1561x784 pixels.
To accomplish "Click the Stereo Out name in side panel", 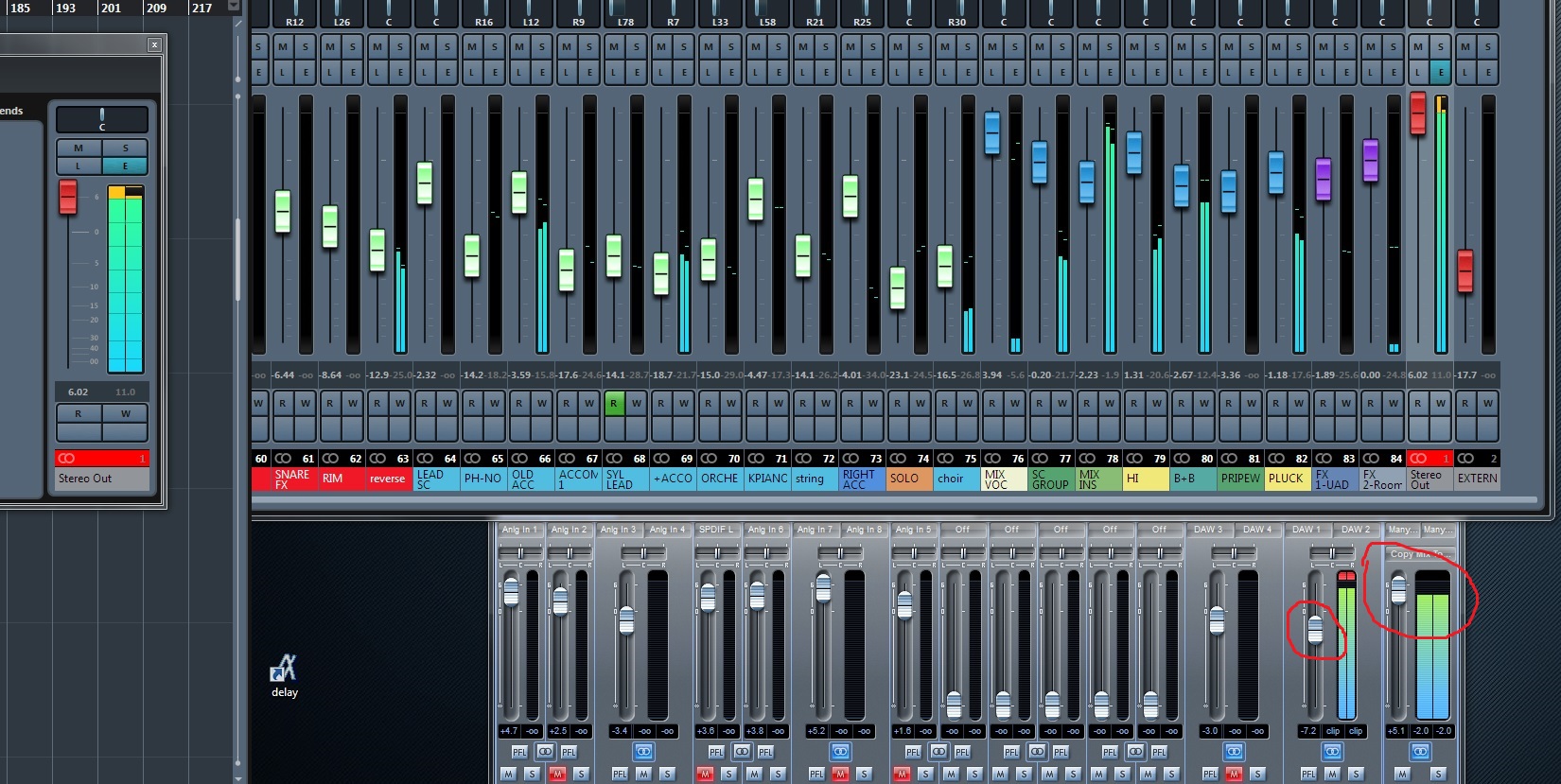I will 101,479.
